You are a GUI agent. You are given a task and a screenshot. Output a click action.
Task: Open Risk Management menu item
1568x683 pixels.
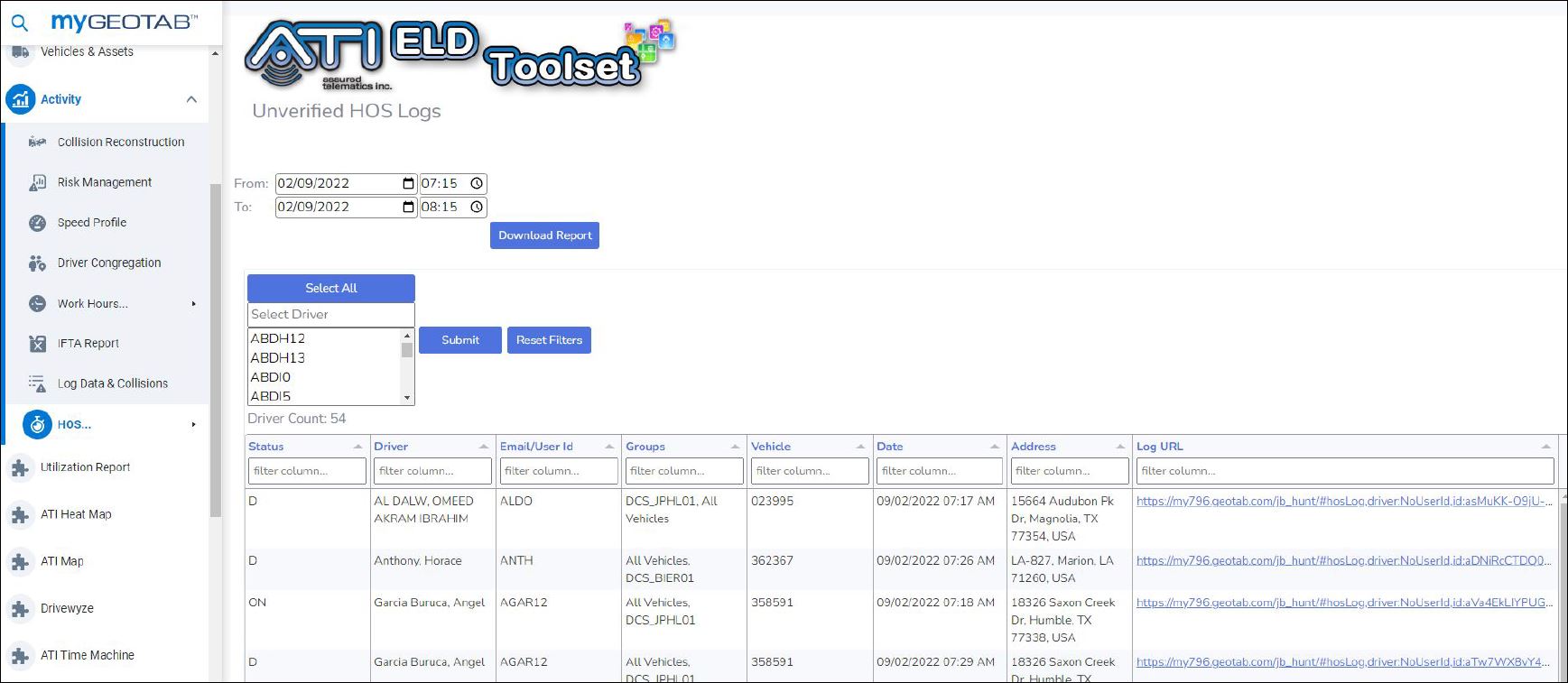[x=105, y=182]
